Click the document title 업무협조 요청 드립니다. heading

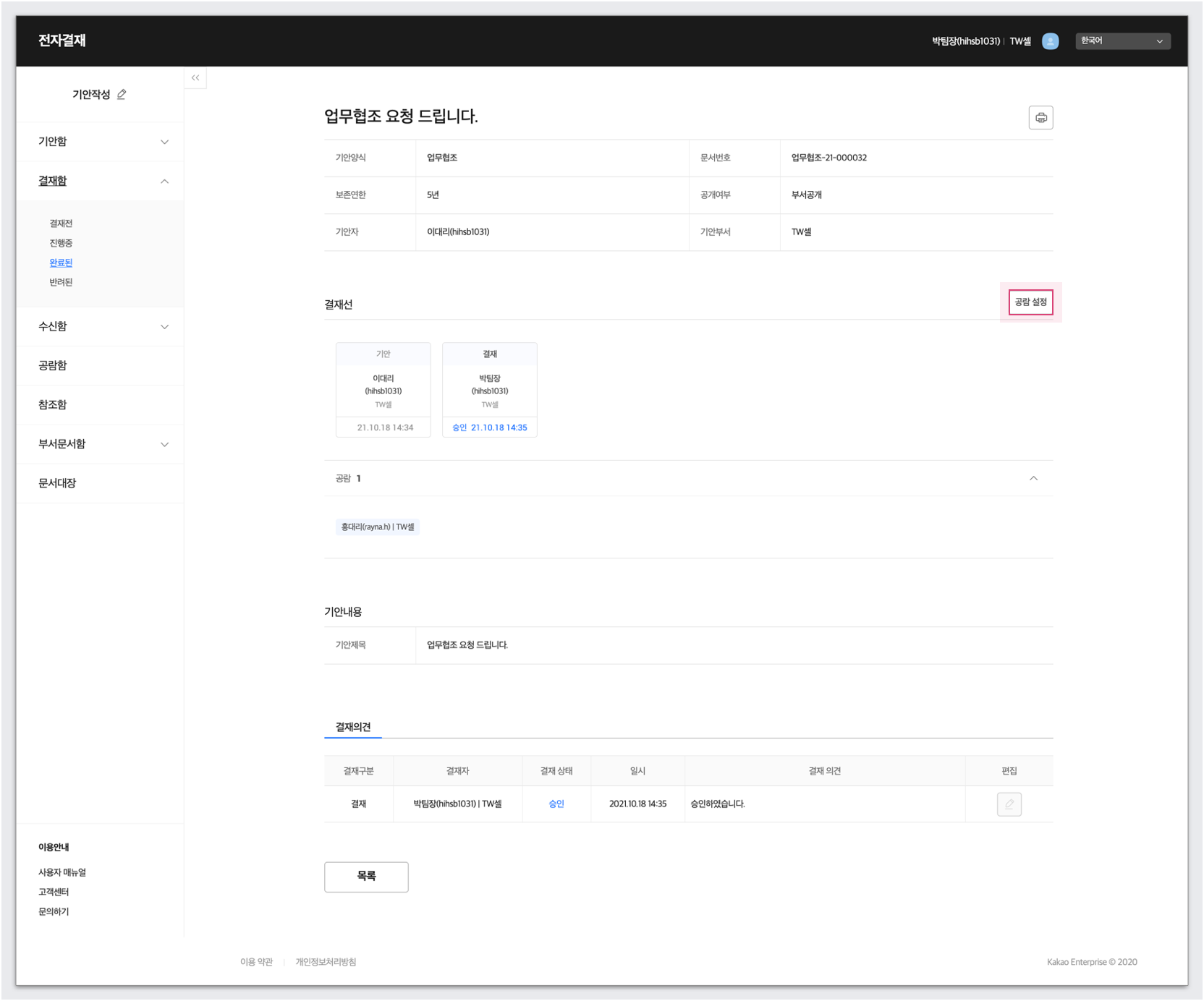(x=401, y=116)
